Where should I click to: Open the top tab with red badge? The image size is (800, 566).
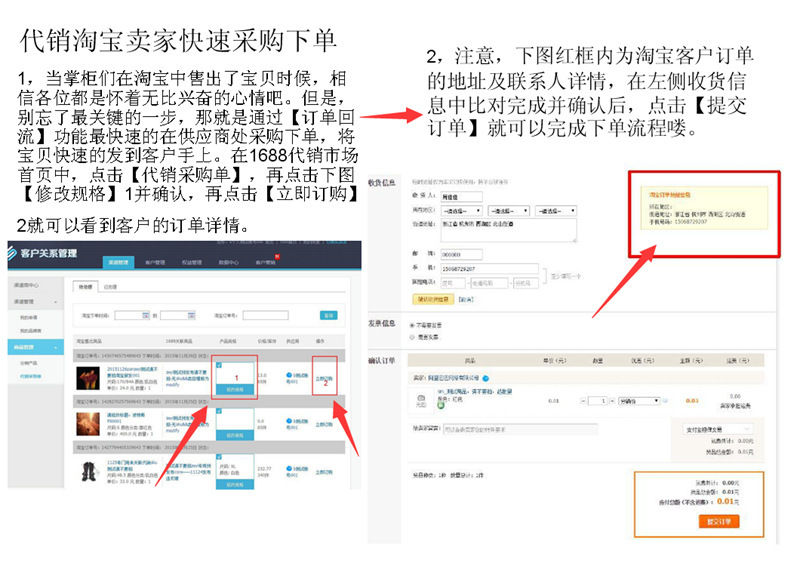point(265,262)
